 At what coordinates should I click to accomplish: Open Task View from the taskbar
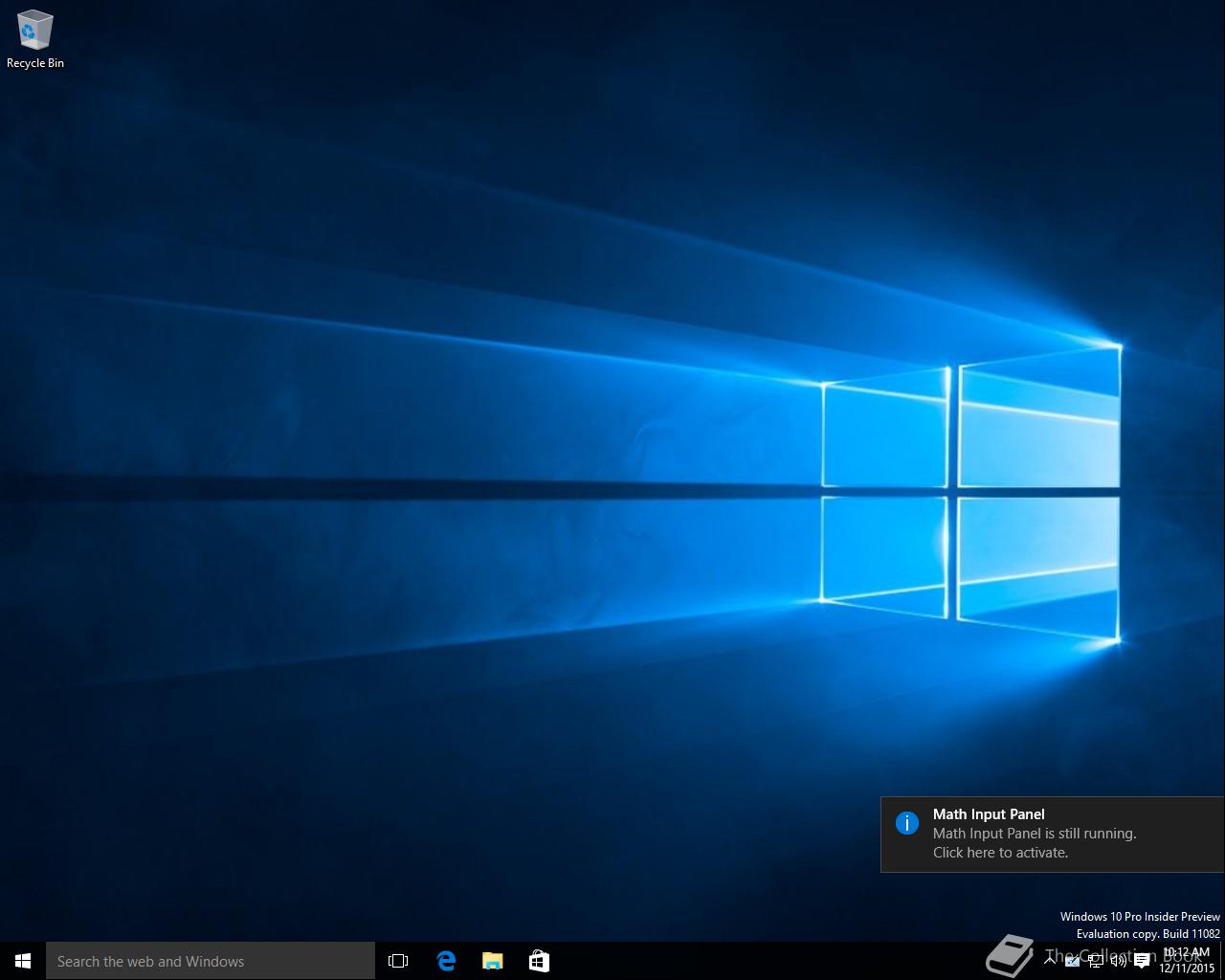398,961
